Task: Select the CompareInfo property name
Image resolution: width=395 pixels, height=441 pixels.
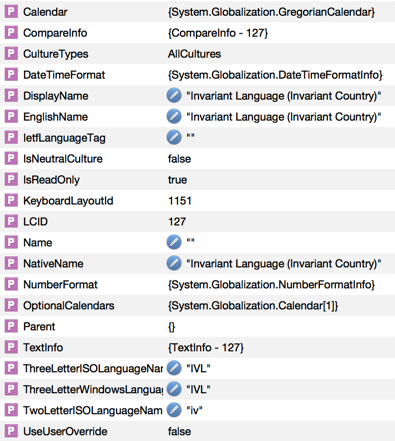Action: [55, 33]
